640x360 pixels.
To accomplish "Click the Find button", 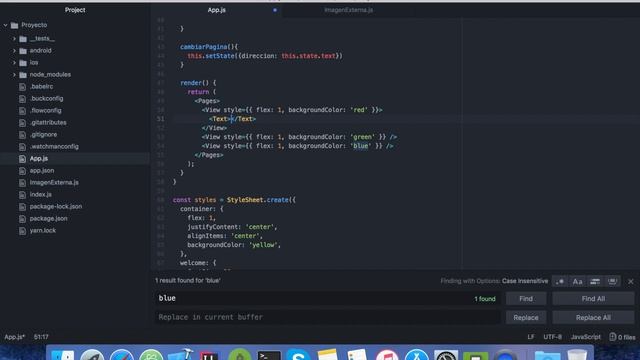I will tap(526, 299).
